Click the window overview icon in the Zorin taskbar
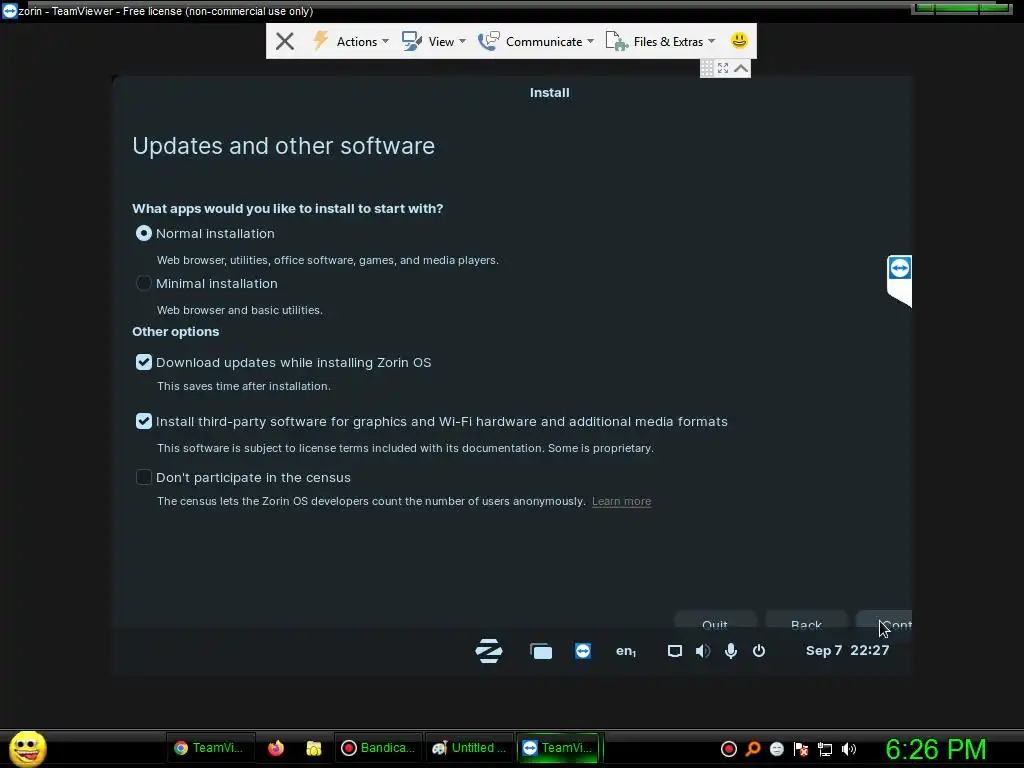Image resolution: width=1024 pixels, height=768 pixels. [x=541, y=651]
